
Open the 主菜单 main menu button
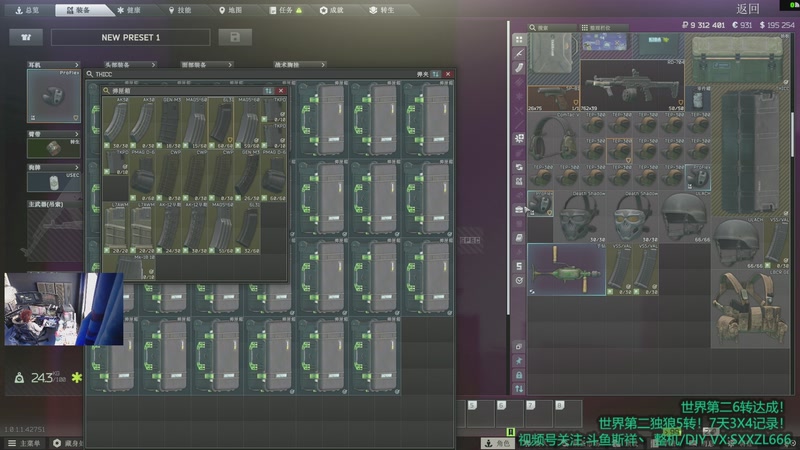(24, 443)
